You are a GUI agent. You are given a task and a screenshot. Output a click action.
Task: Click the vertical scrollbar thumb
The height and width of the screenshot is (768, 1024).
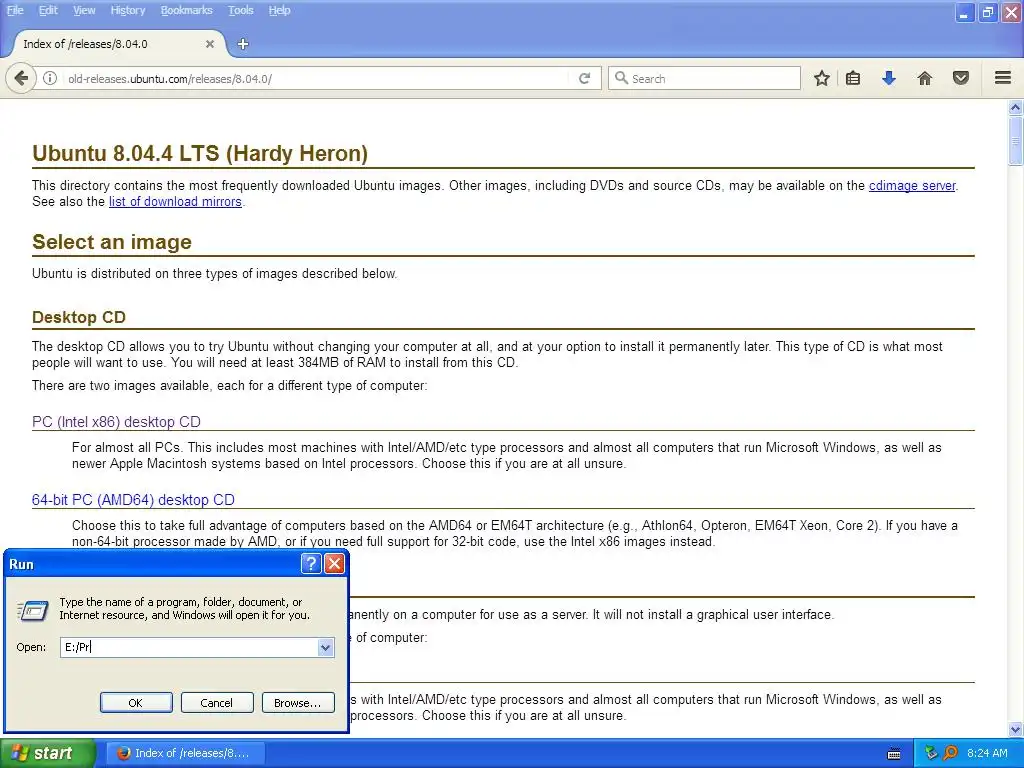pos(1015,141)
